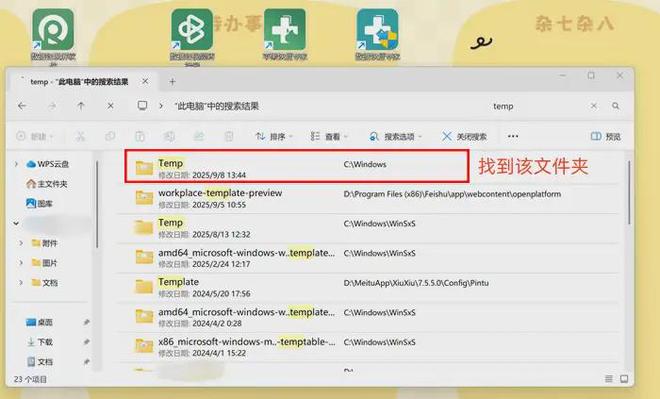Select WPS云盘 in the sidebar
The width and height of the screenshot is (660, 399).
click(x=48, y=164)
